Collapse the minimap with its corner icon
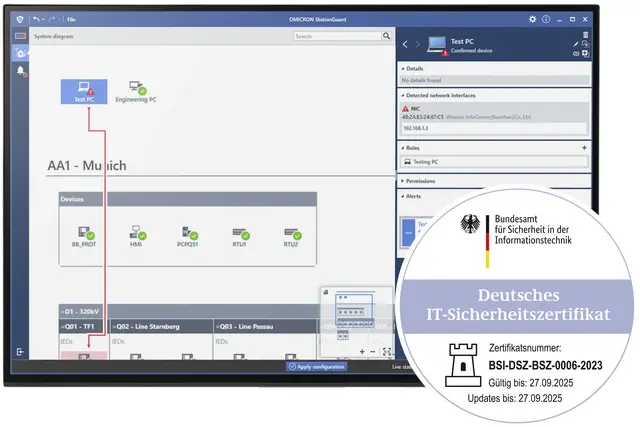The width and height of the screenshot is (640, 427). click(326, 292)
